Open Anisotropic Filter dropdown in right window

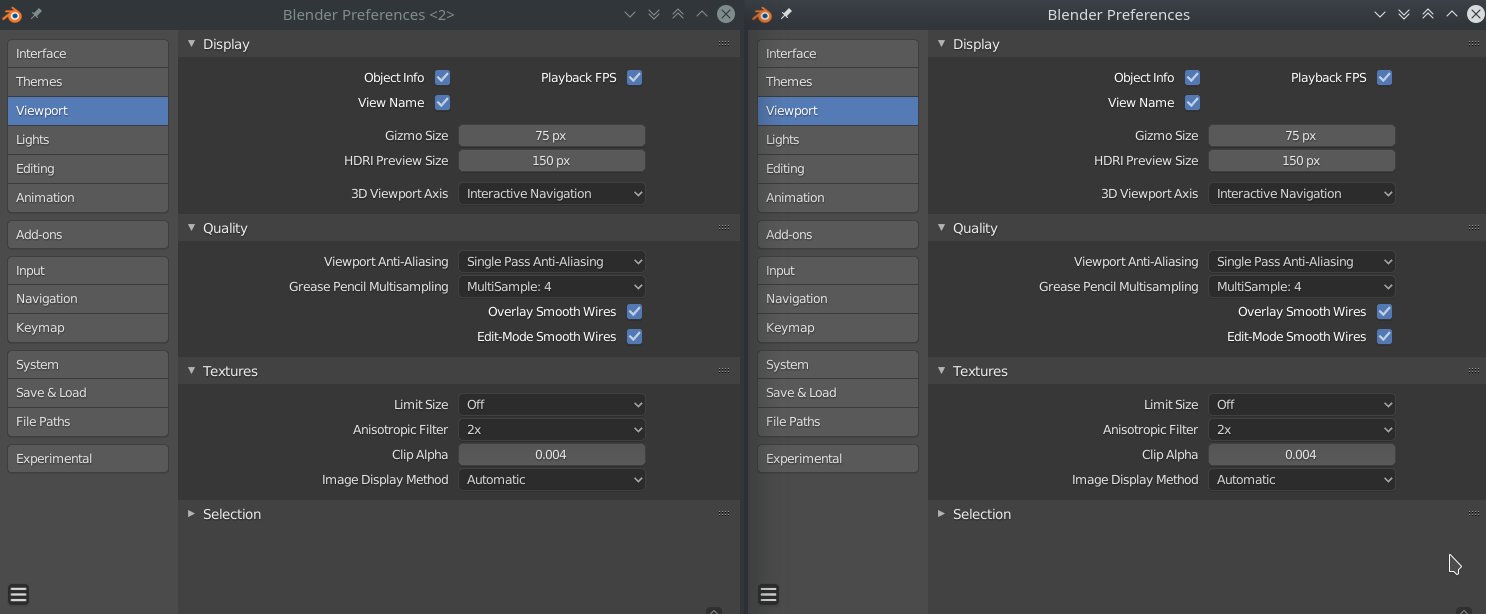pyautogui.click(x=1302, y=429)
